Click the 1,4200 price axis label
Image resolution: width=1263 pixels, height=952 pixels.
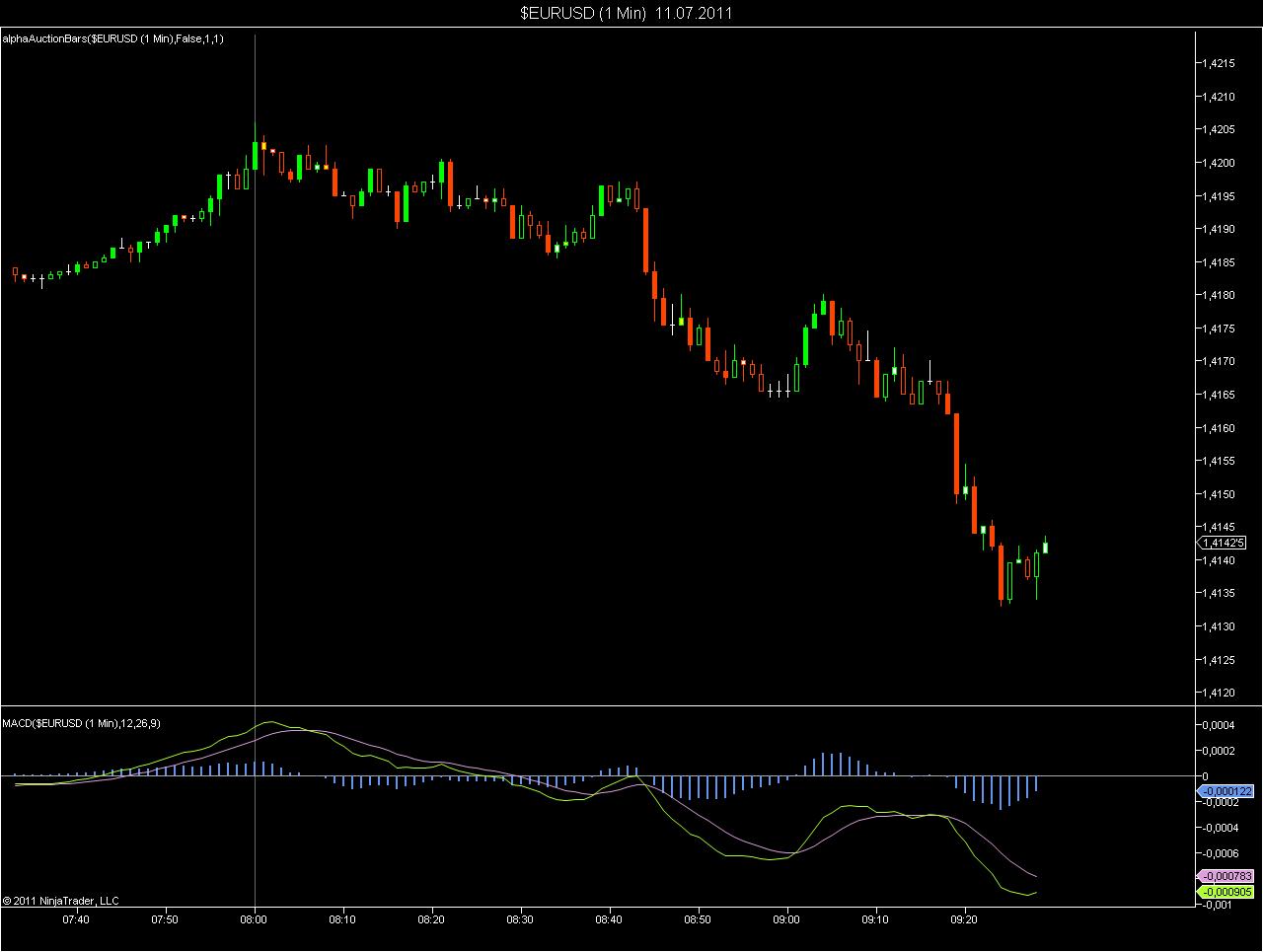[1219, 163]
